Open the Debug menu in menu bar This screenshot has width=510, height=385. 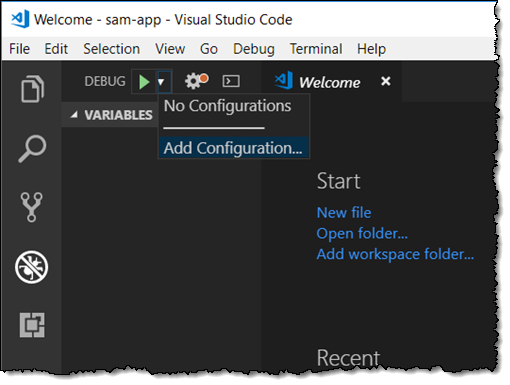[x=254, y=49]
